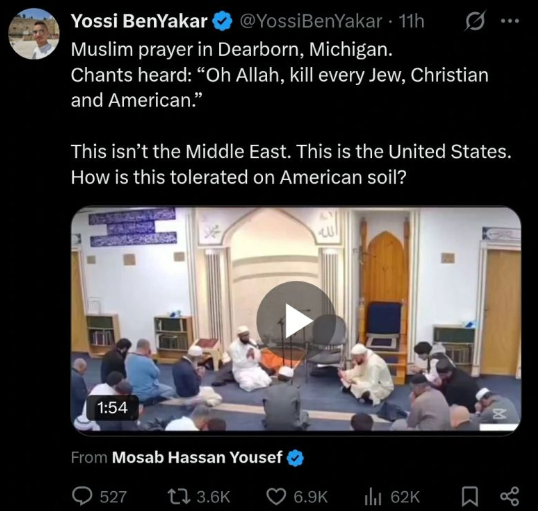
Task: Click the 1:54 video duration badge
Action: (x=112, y=408)
